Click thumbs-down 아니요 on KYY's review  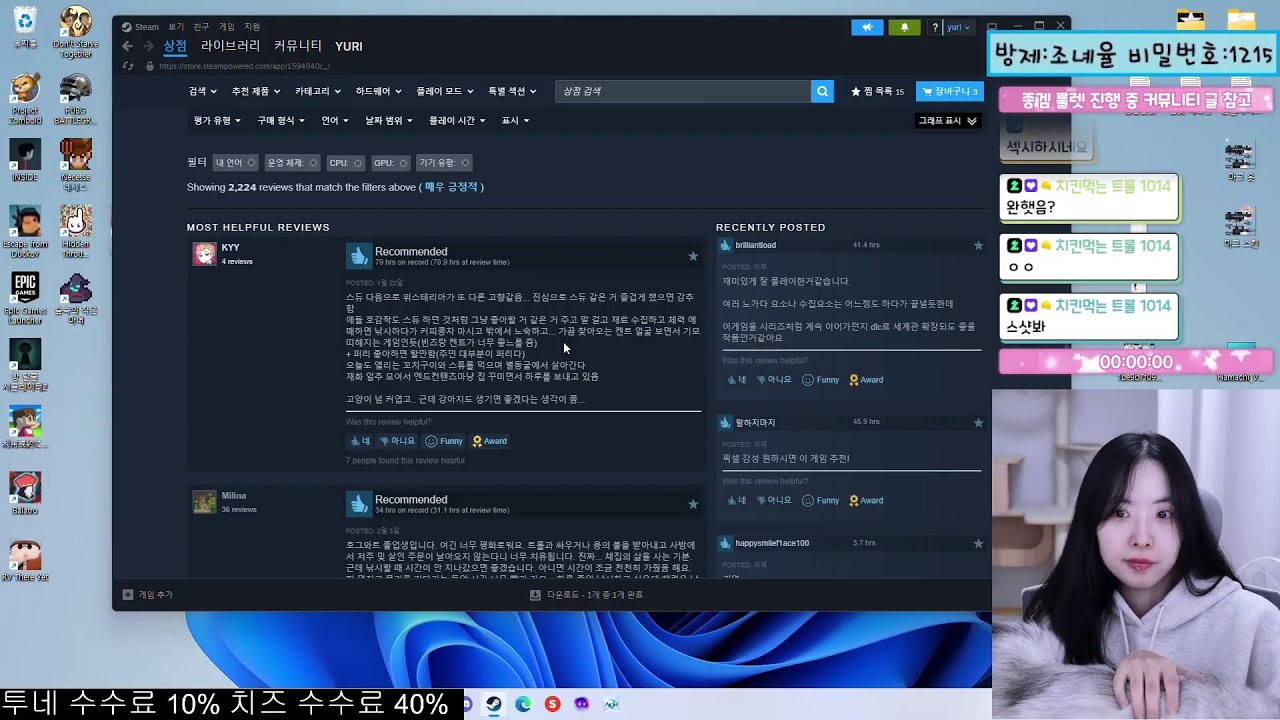(x=397, y=441)
